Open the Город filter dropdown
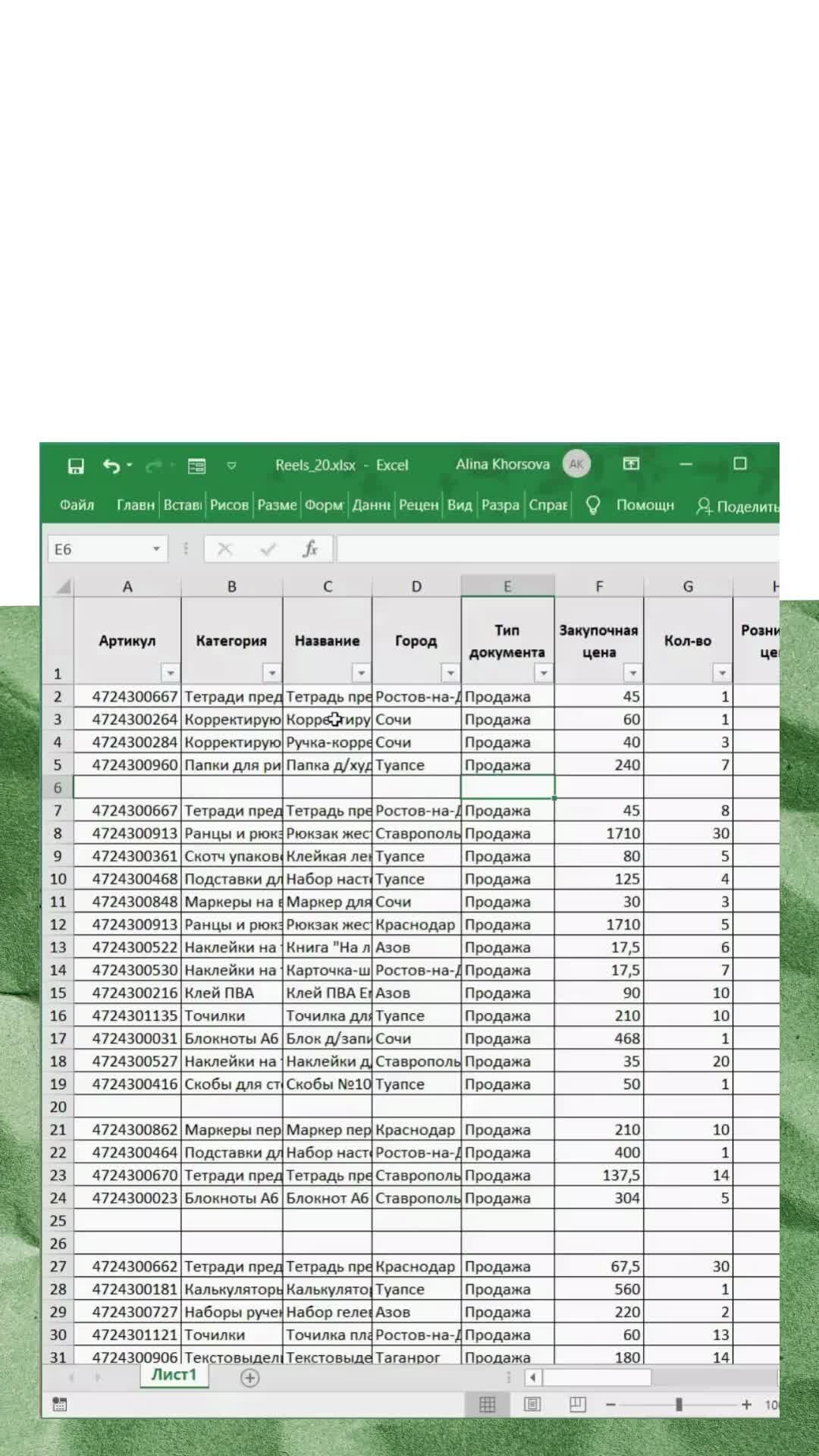The height and width of the screenshot is (1456, 819). 450,673
